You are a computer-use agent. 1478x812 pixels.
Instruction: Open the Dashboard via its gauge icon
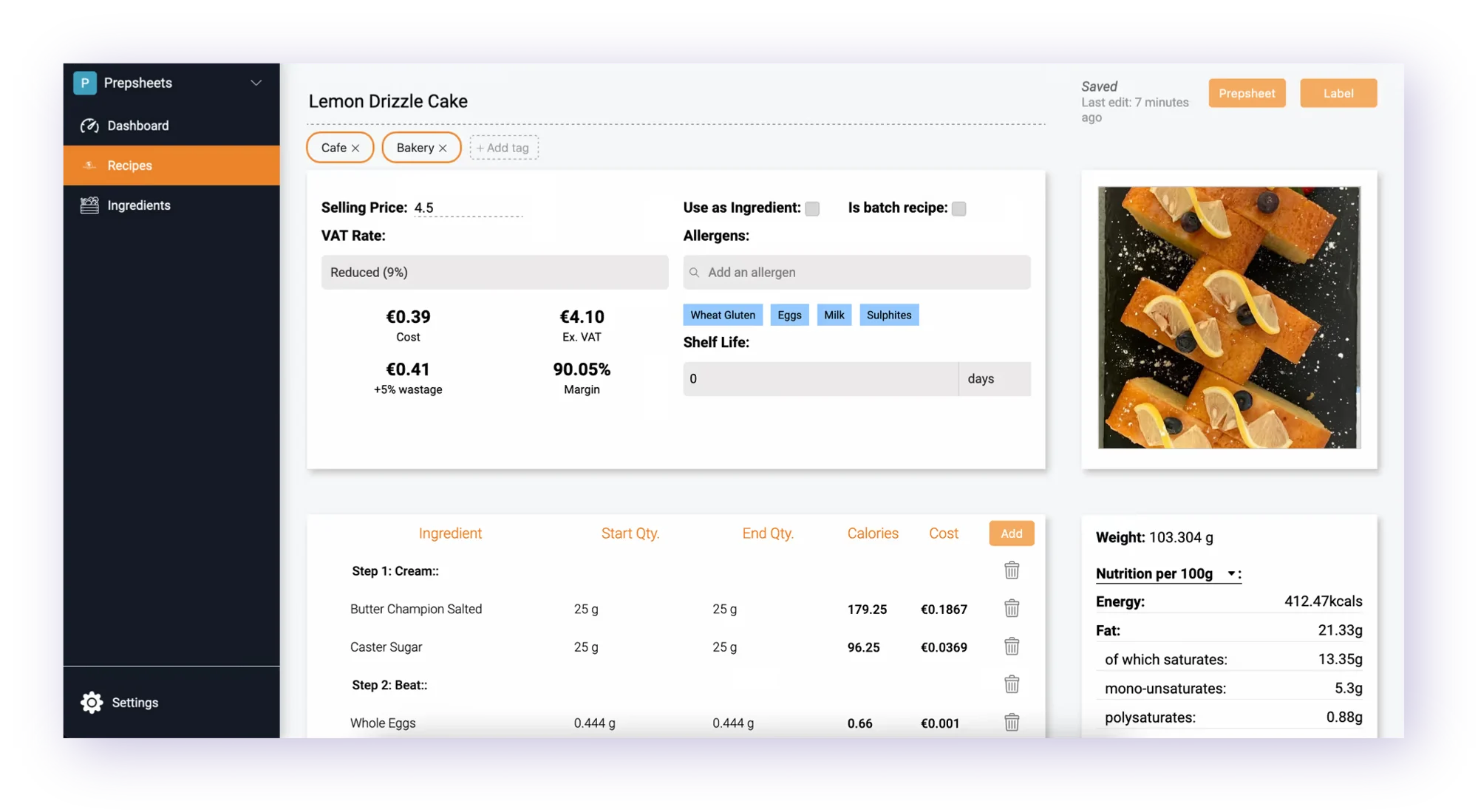pos(89,126)
